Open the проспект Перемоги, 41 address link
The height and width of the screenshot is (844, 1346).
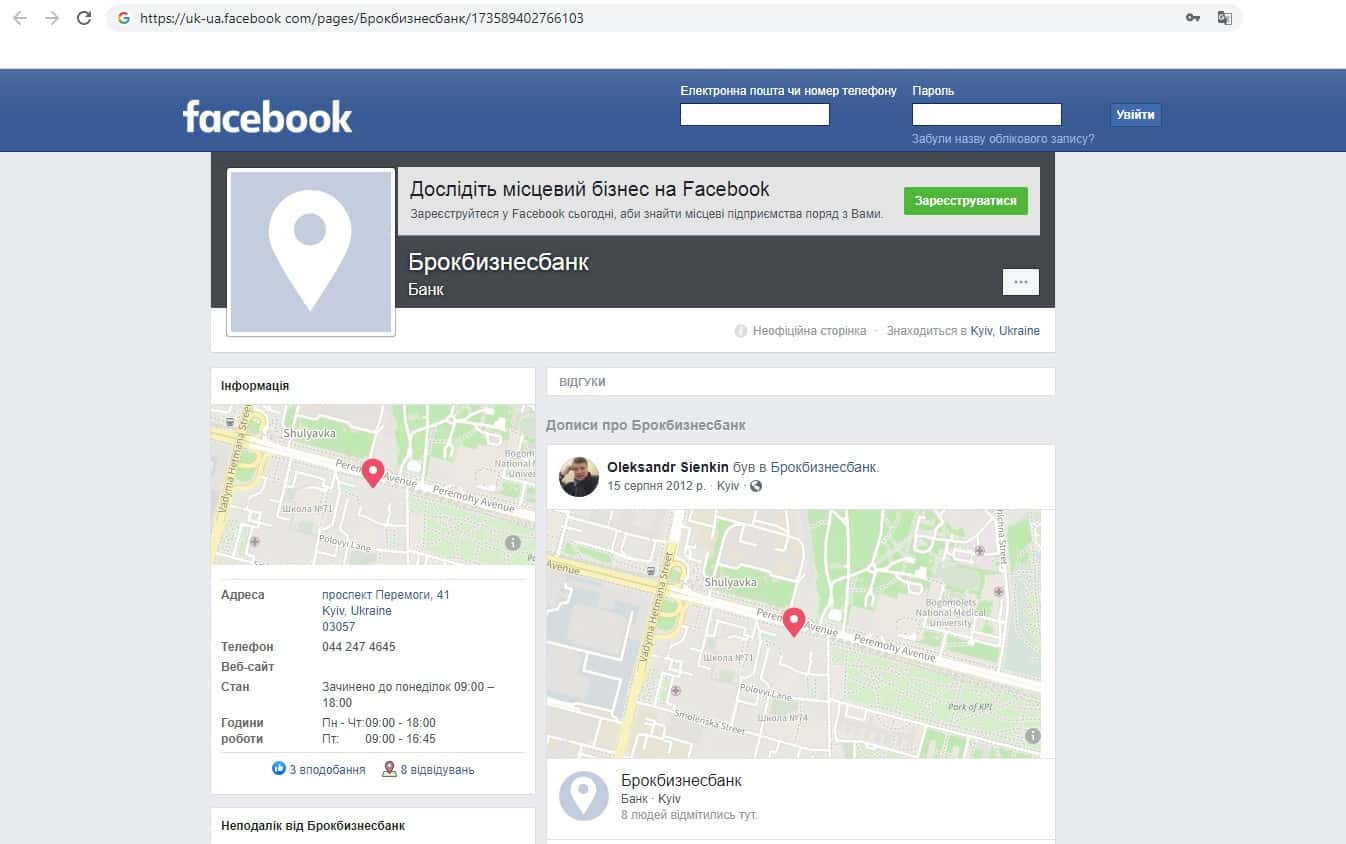coord(386,595)
